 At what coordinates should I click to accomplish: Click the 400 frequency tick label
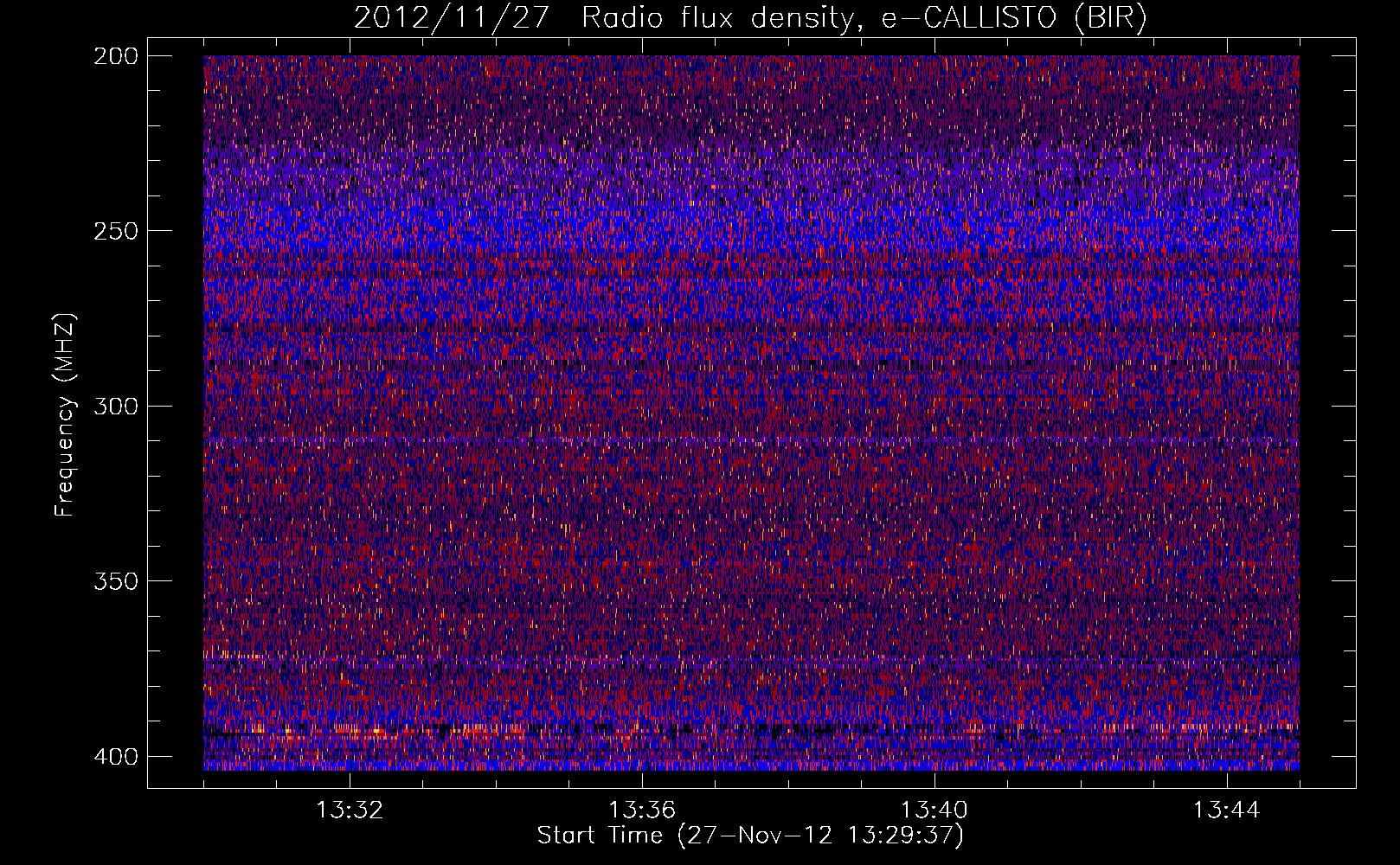click(116, 757)
